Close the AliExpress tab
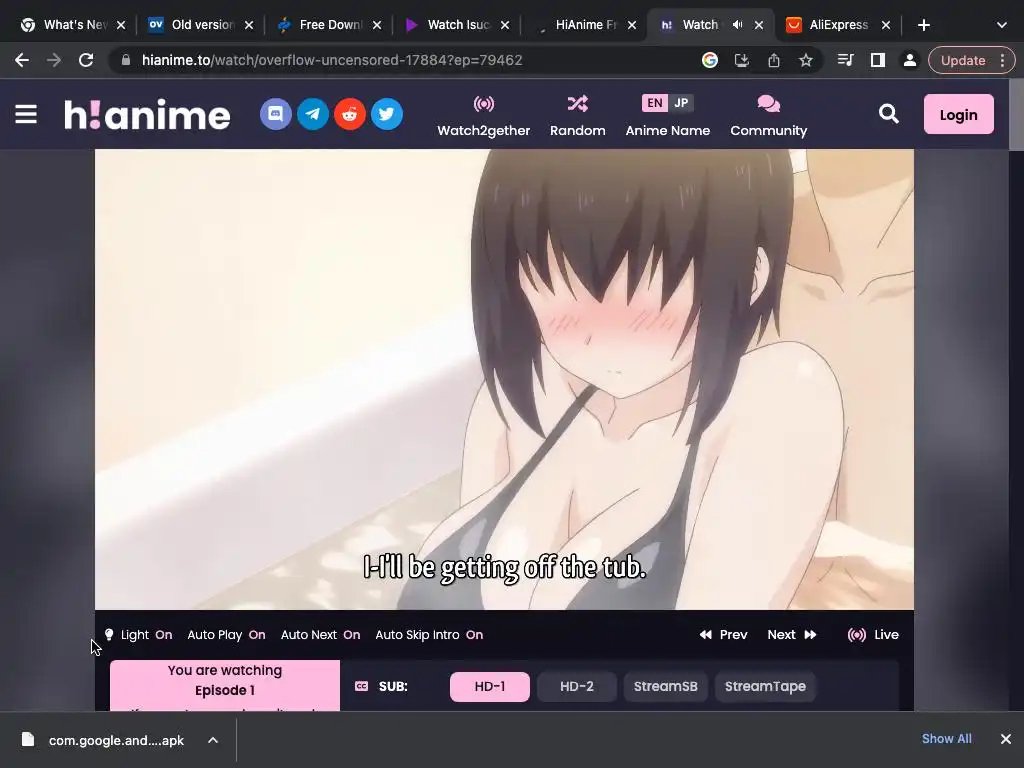 pos(886,25)
